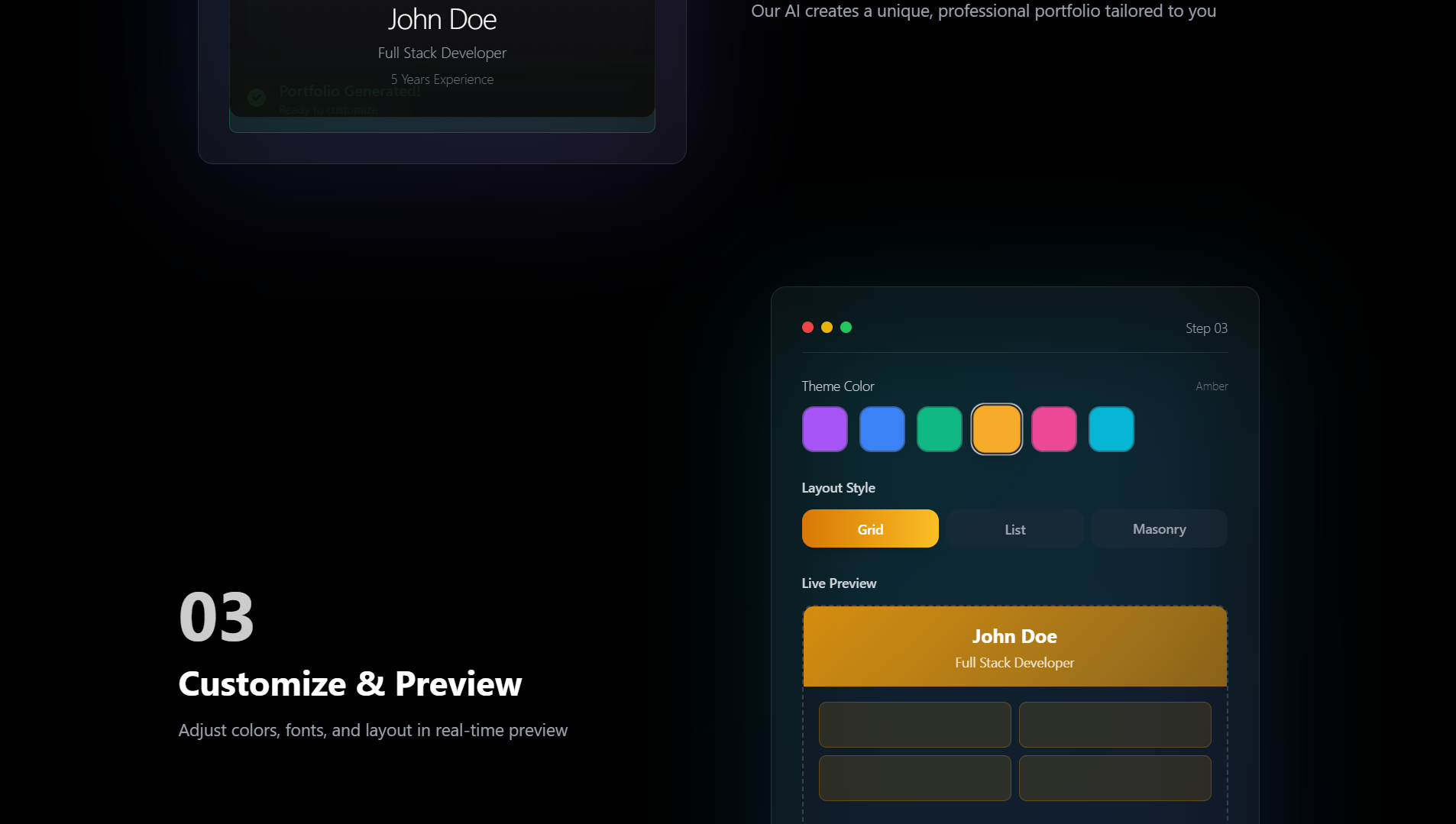This screenshot has width=1456, height=824.
Task: Click the Theme Color section label
Action: coord(838,386)
